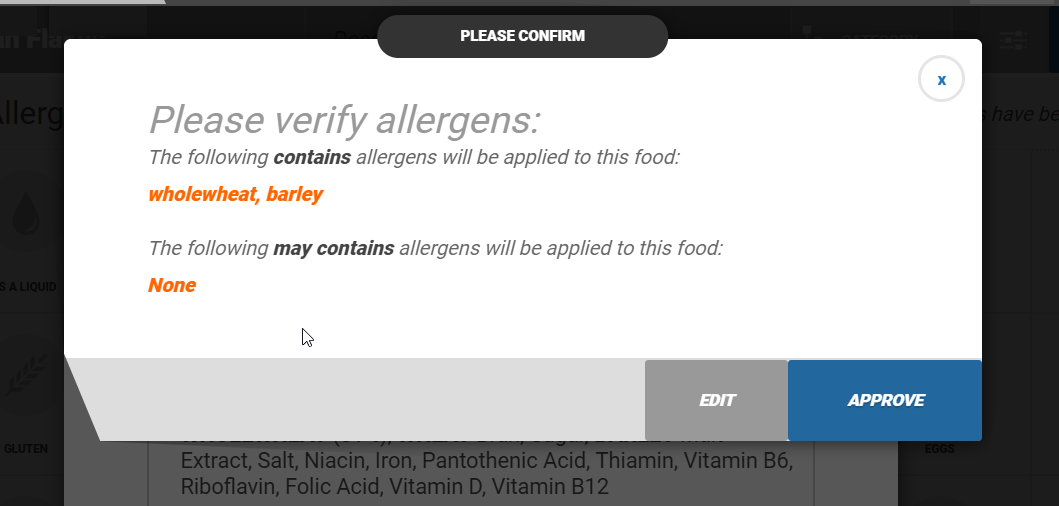Click the 'following contains allergens' sentence

(414, 157)
